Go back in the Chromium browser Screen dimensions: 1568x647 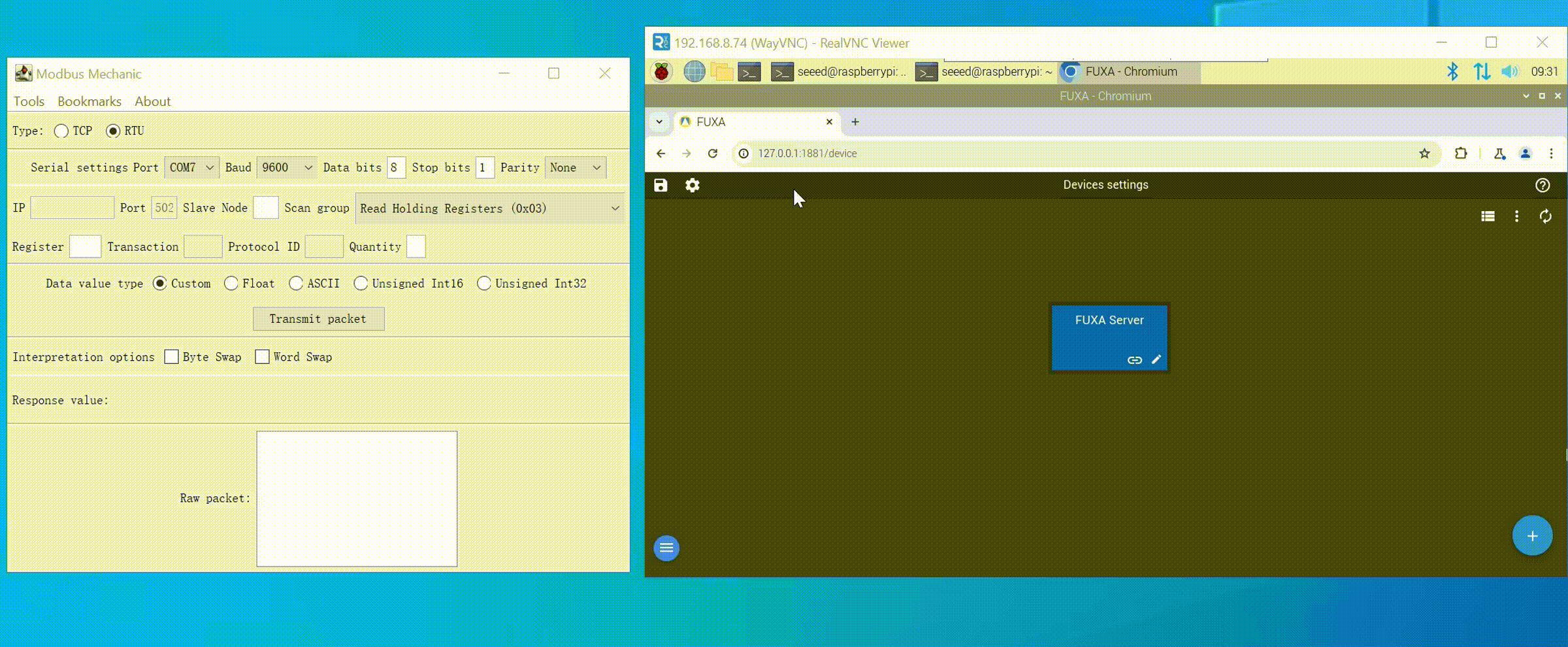pos(661,154)
